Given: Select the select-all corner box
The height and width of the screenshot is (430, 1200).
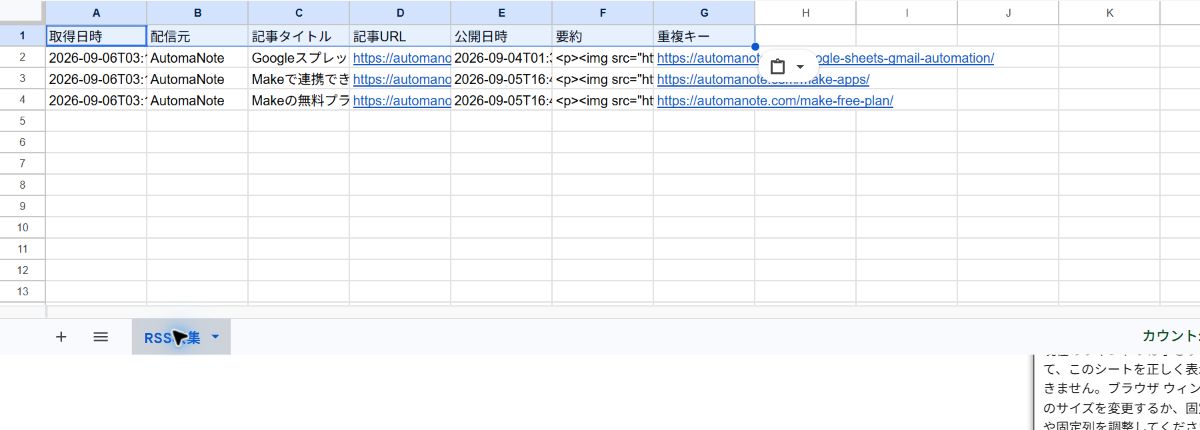Looking at the screenshot, I should click(x=22, y=13).
